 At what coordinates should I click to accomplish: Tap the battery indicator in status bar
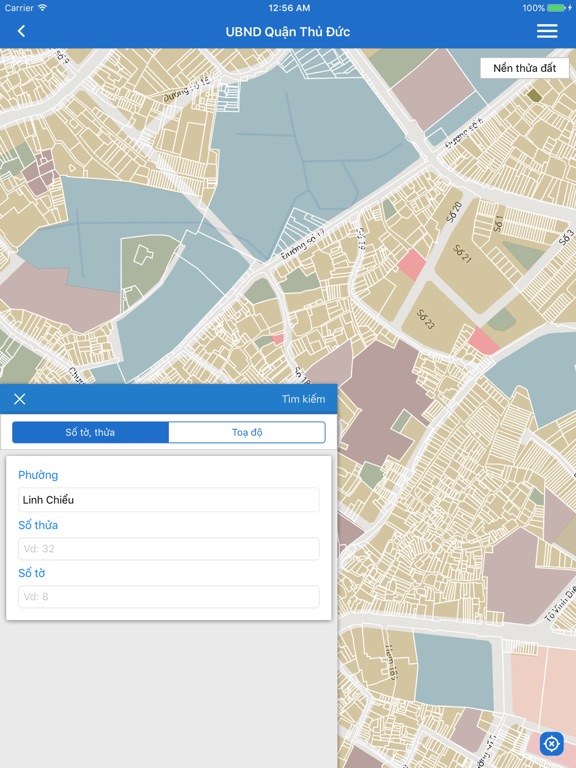point(557,8)
